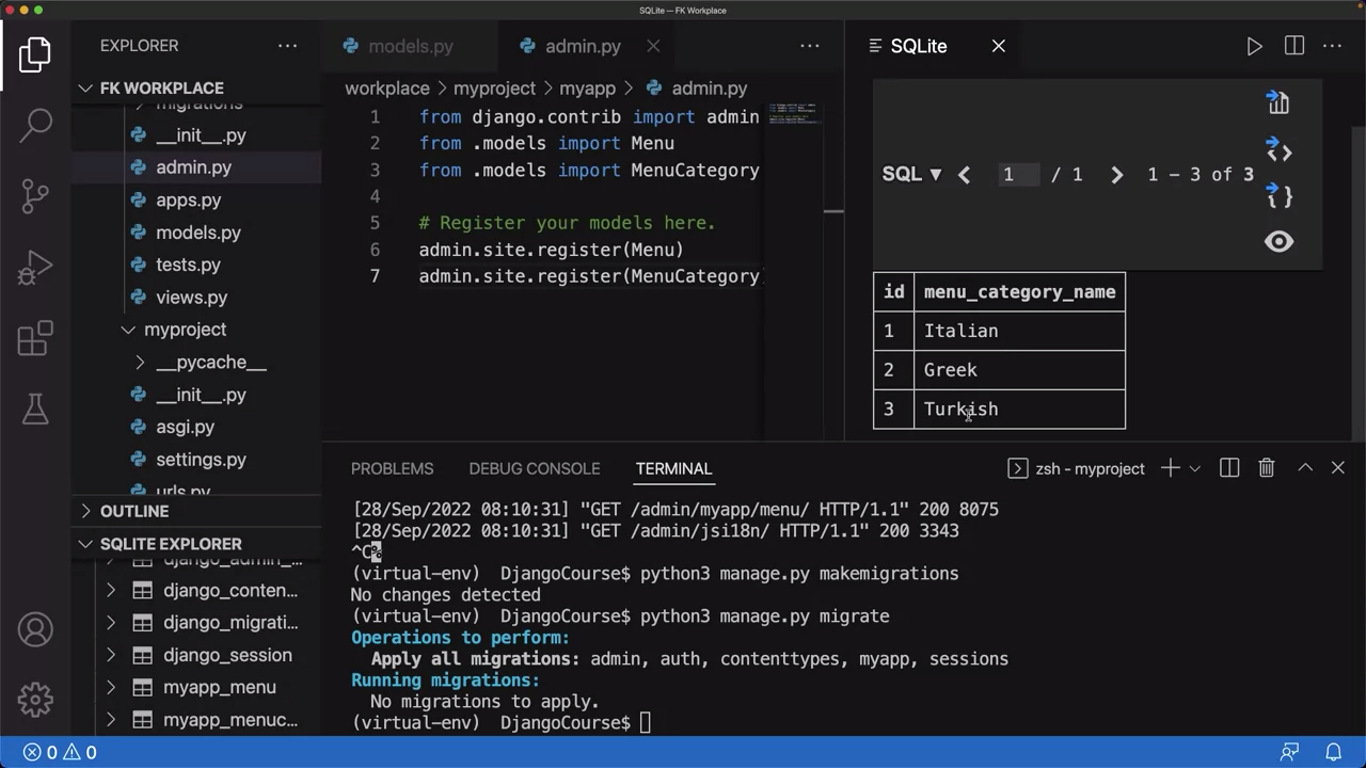Open the Extensions view
The width and height of the screenshot is (1366, 768).
pos(36,338)
